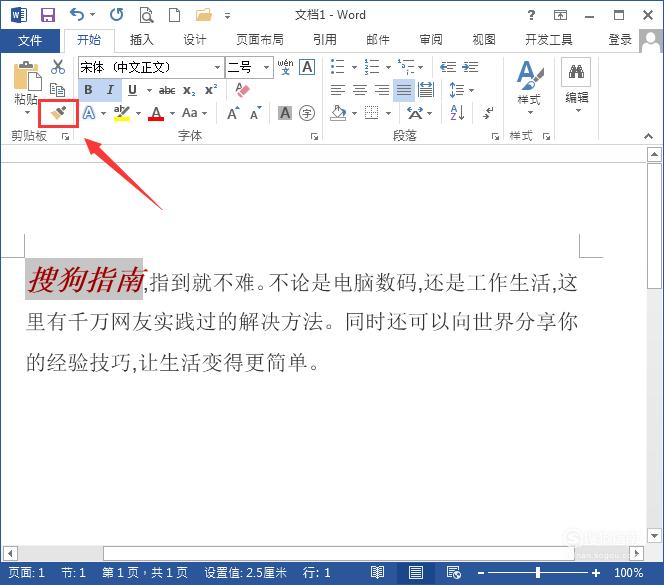Image resolution: width=664 pixels, height=585 pixels.
Task: Open the ribbon display options button
Action: 560,15
